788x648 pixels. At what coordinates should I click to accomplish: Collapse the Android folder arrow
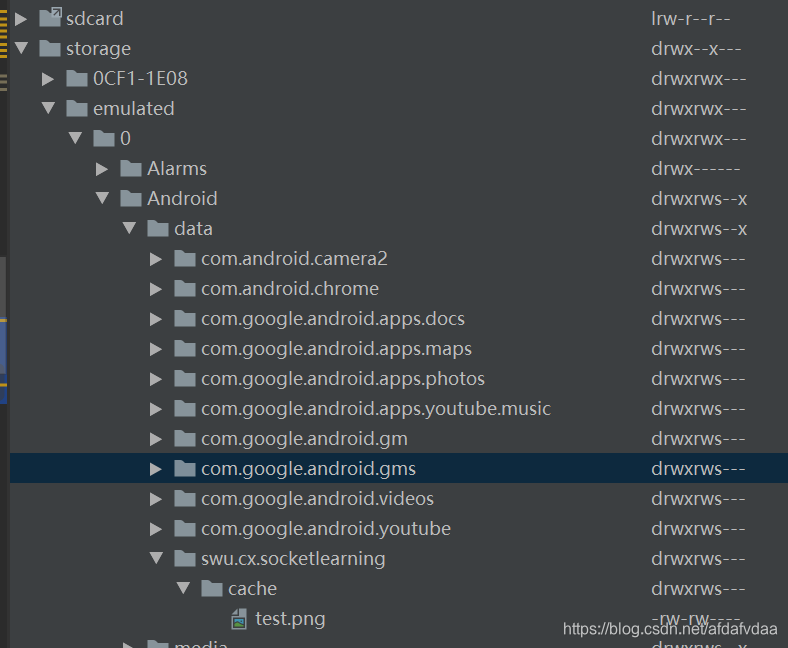pyautogui.click(x=103, y=198)
